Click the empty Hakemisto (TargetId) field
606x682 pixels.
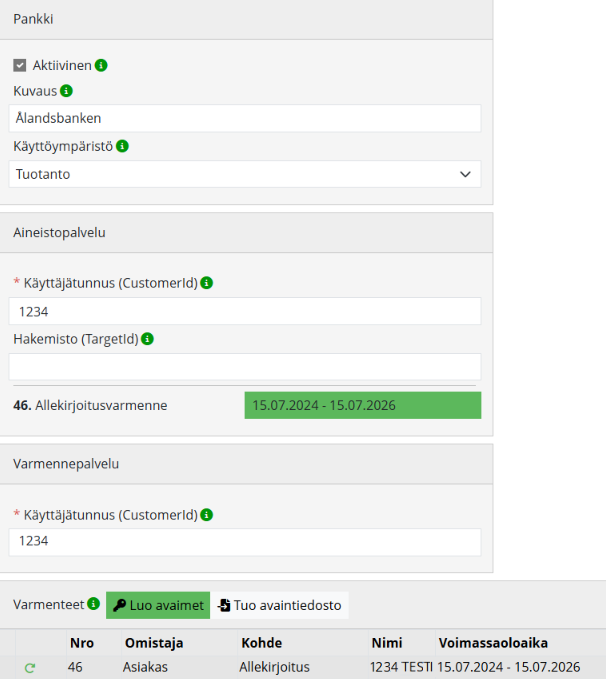(244, 366)
